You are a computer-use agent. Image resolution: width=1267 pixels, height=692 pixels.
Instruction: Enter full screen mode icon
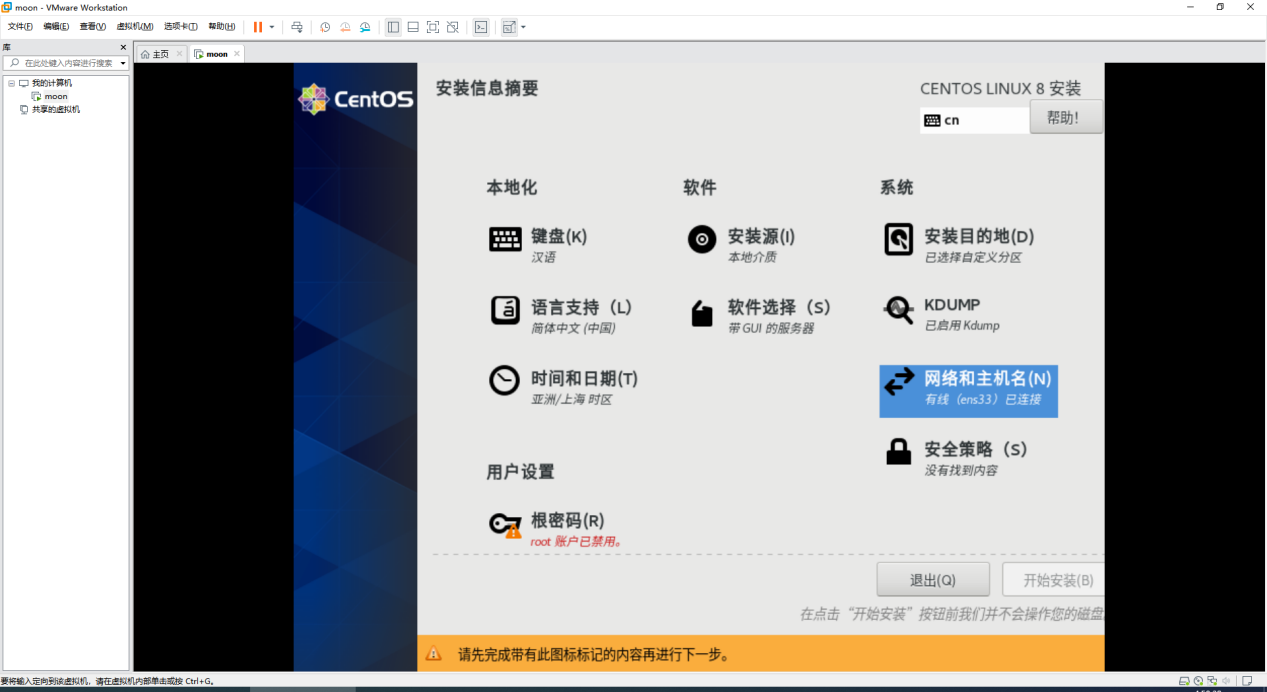click(x=433, y=27)
